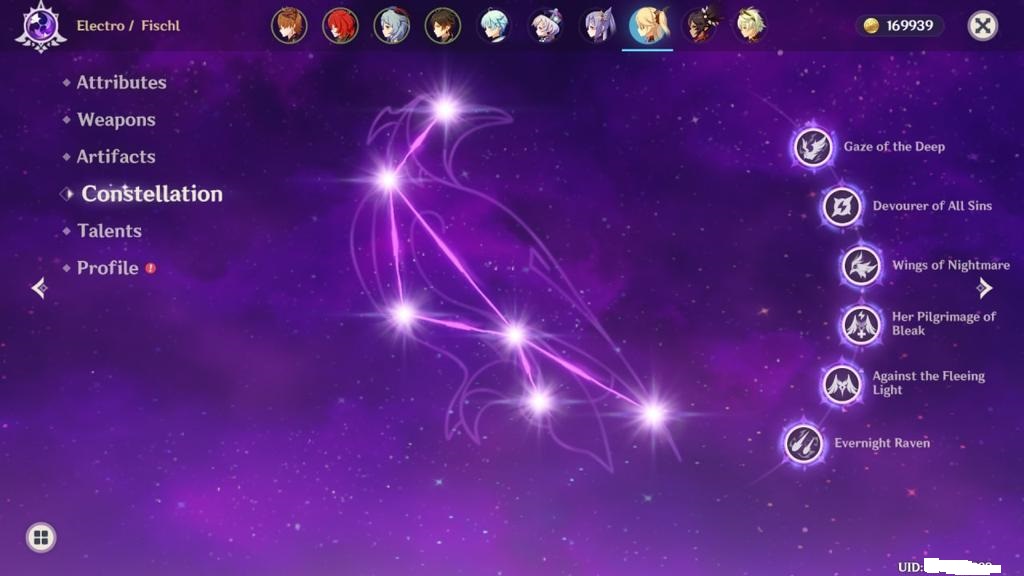This screenshot has height=576, width=1024.
Task: Go to previous character with left arrow
Action: click(x=39, y=288)
